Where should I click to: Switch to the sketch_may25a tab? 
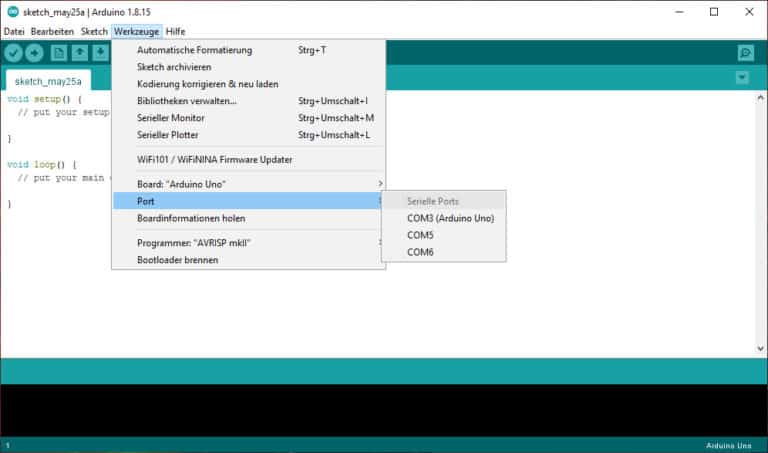48,81
